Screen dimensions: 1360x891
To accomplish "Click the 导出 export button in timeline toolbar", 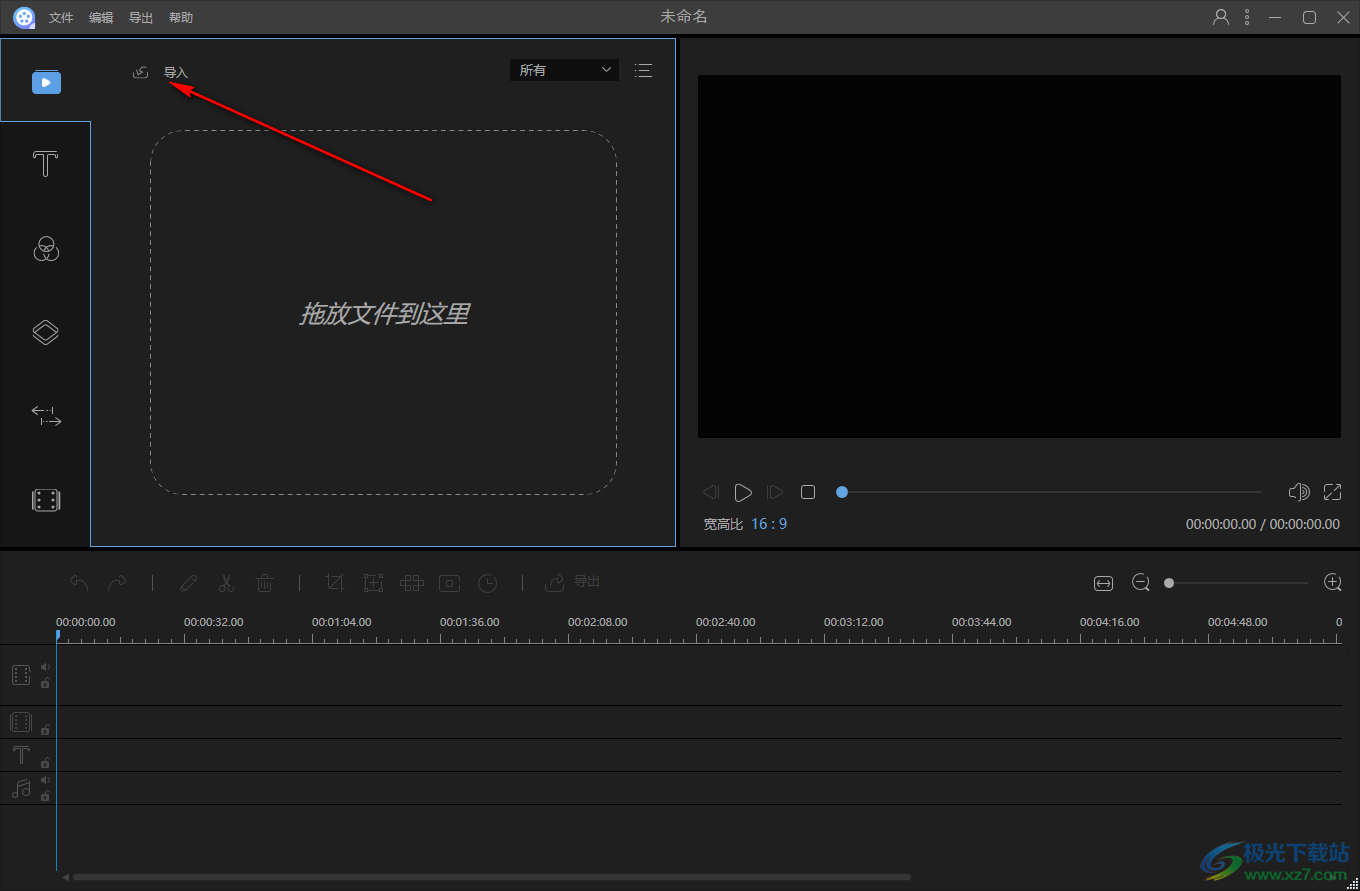I will coord(573,582).
